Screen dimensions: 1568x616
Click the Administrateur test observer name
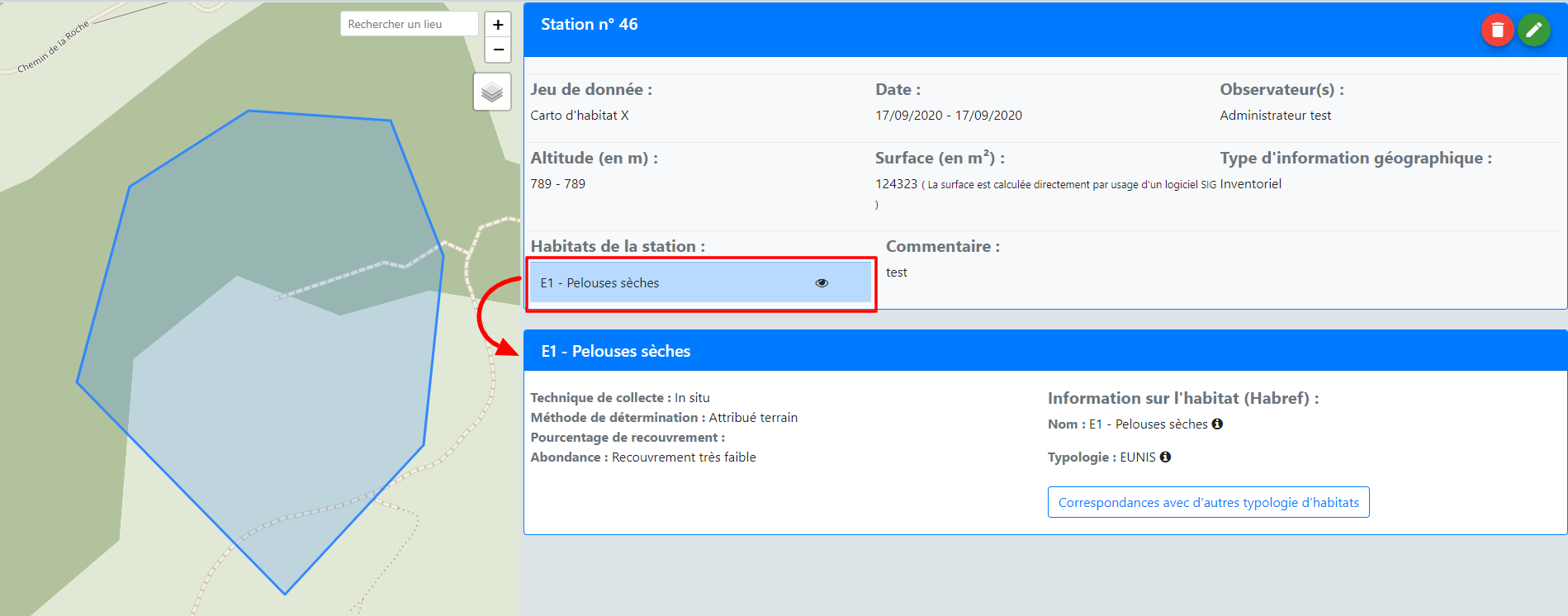(1276, 116)
